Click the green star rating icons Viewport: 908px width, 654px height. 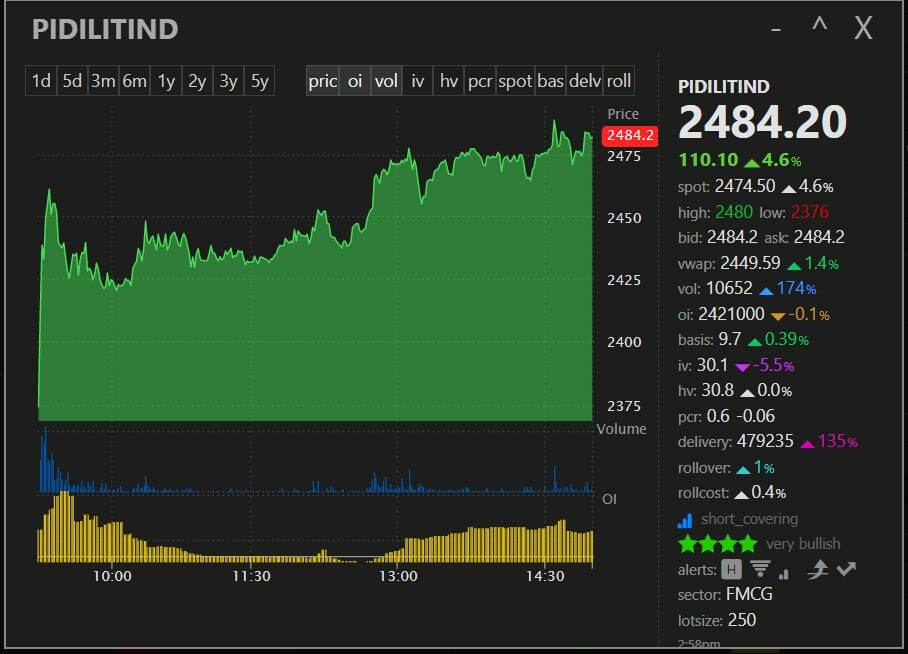[717, 544]
